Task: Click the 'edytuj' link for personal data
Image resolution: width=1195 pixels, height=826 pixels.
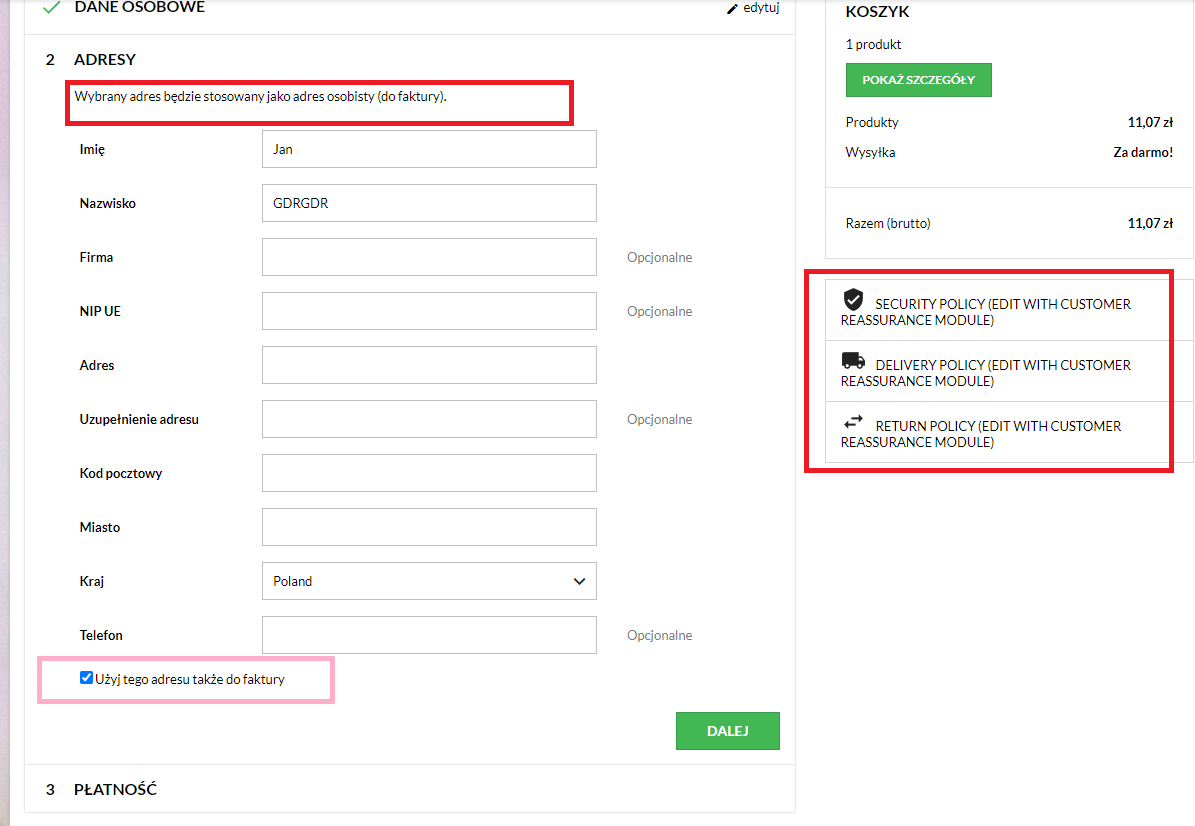Action: [x=761, y=8]
